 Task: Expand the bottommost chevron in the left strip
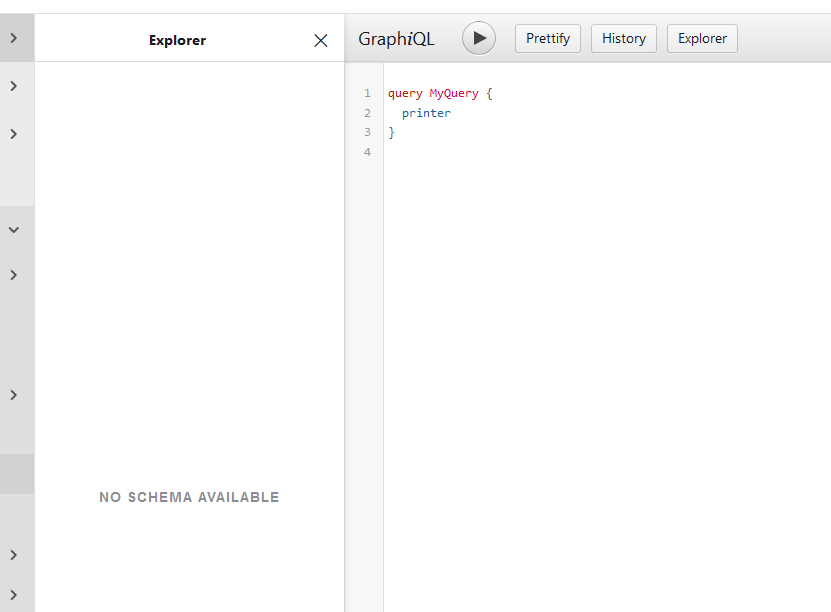click(15, 593)
